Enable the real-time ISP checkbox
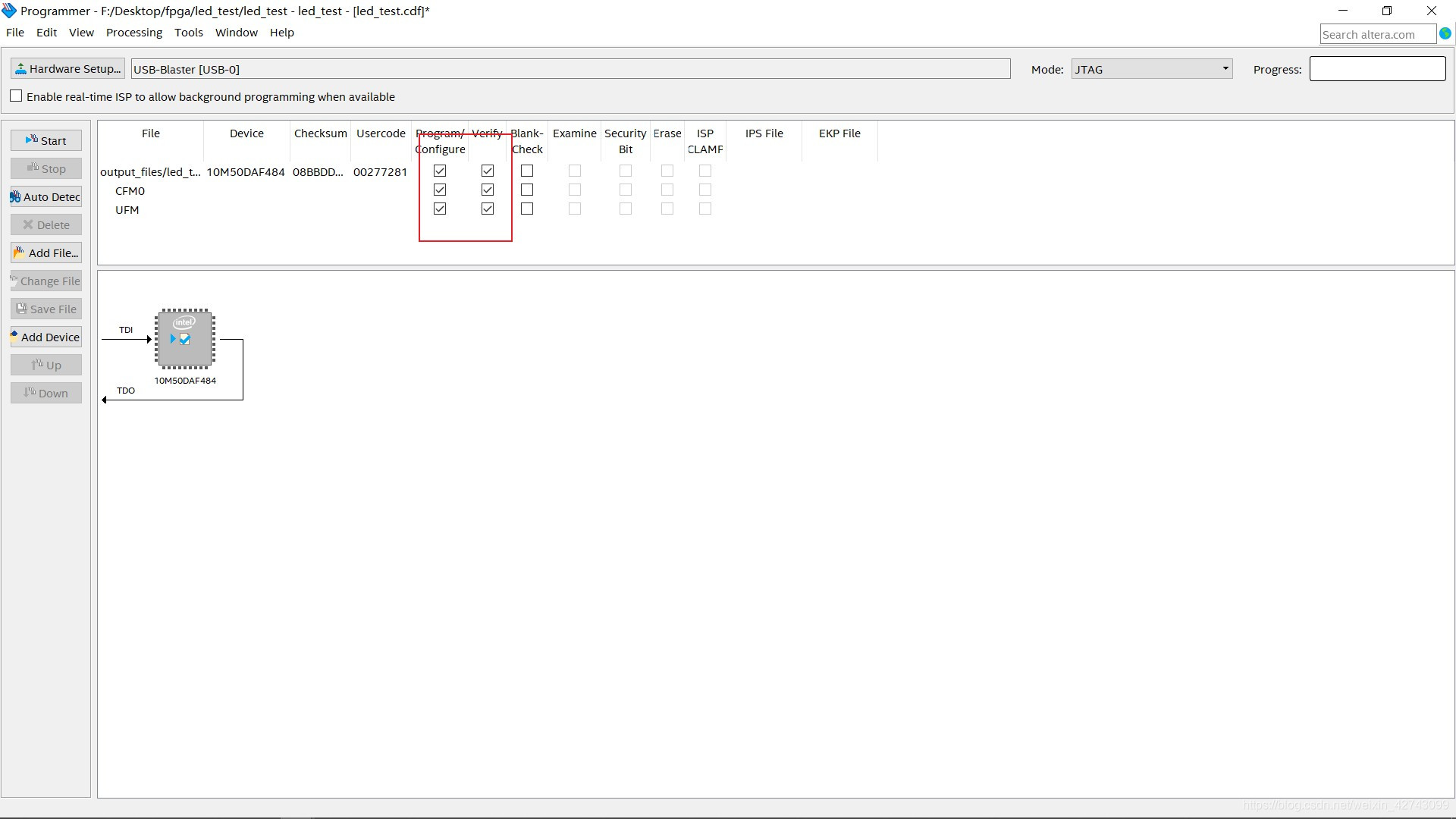Viewport: 1456px width, 819px height. (16, 96)
